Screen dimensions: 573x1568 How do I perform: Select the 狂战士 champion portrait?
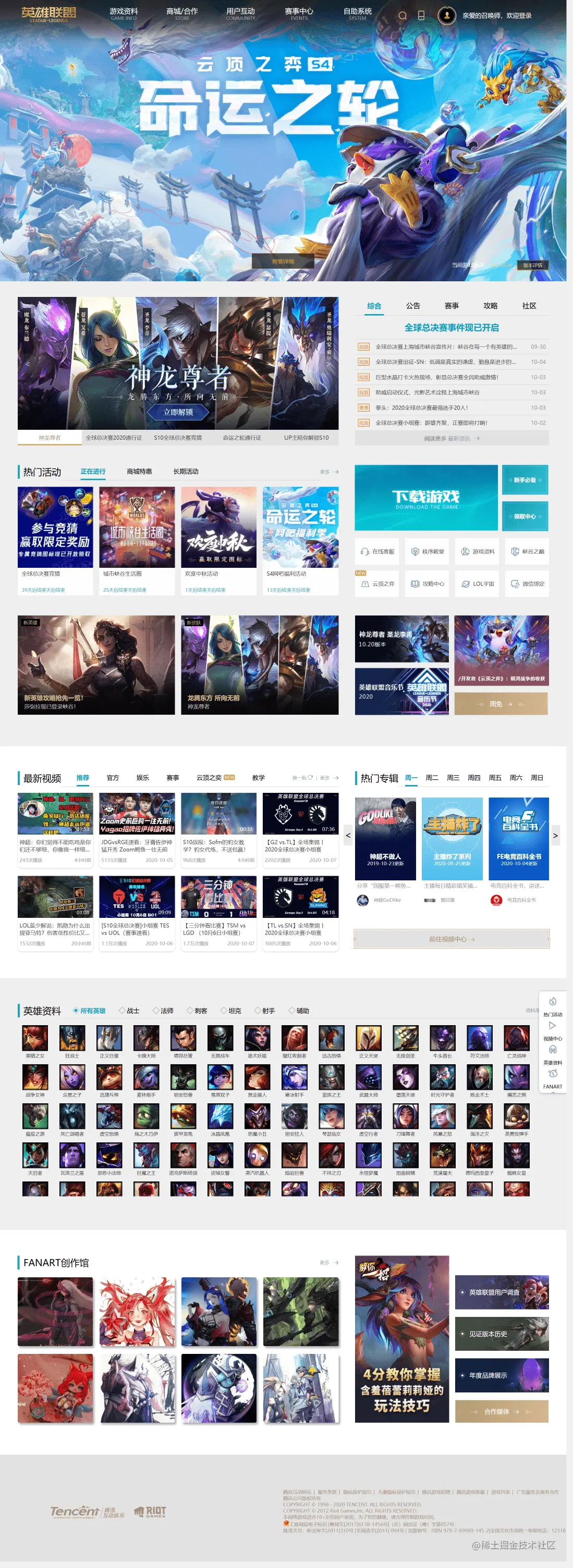[72, 1038]
